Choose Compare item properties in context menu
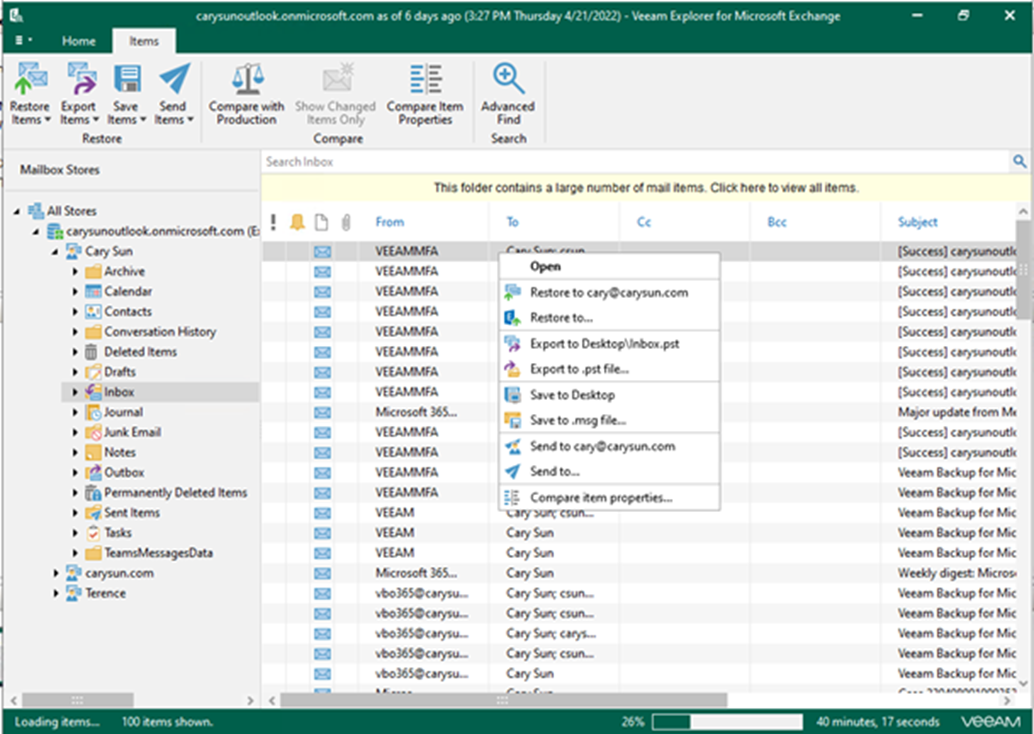 609,498
